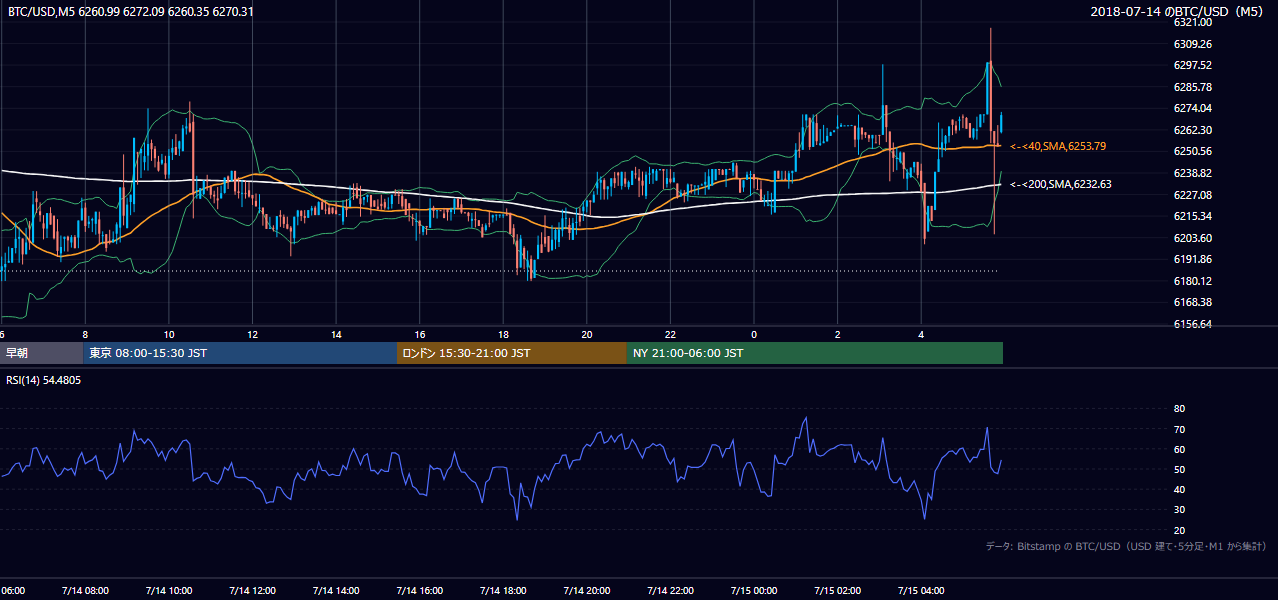Viewport: 1278px width, 600px height.
Task: Click the 6285.78 price axis label
Action: (x=1192, y=87)
